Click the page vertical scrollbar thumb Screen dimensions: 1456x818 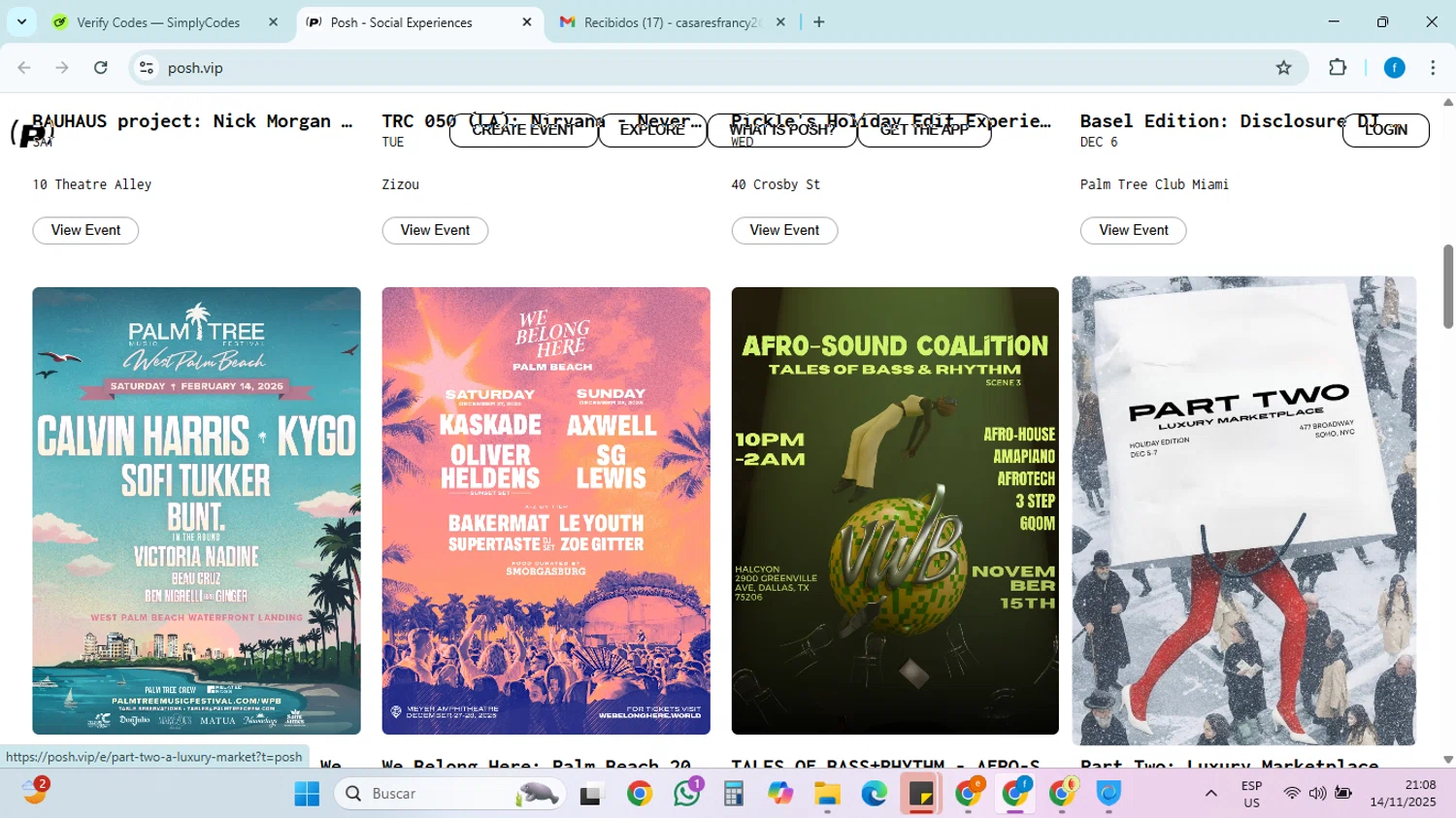tap(1448, 286)
